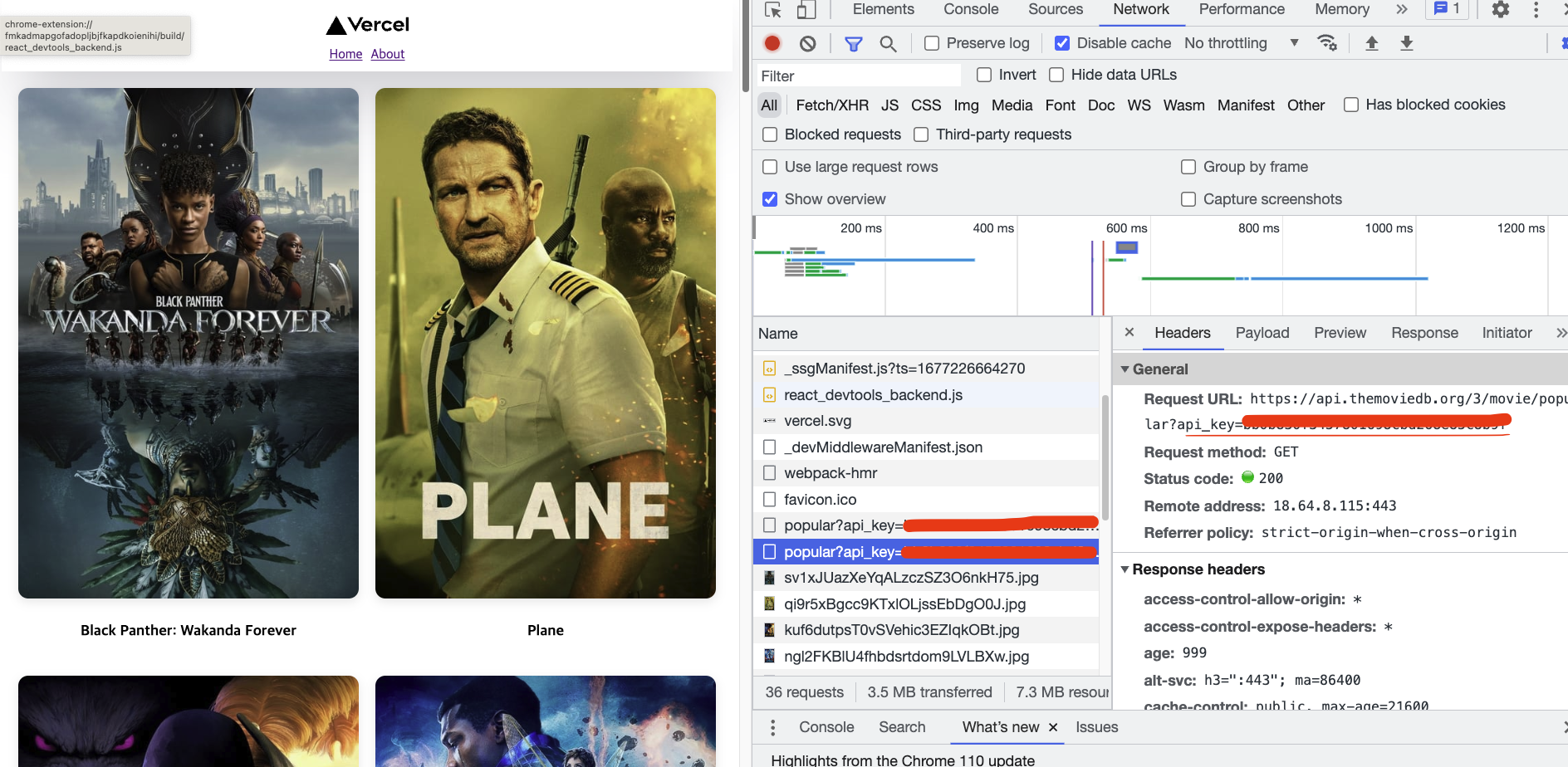Enable the Third-party requests checkbox
Screen dimensions: 1568x767
point(921,134)
